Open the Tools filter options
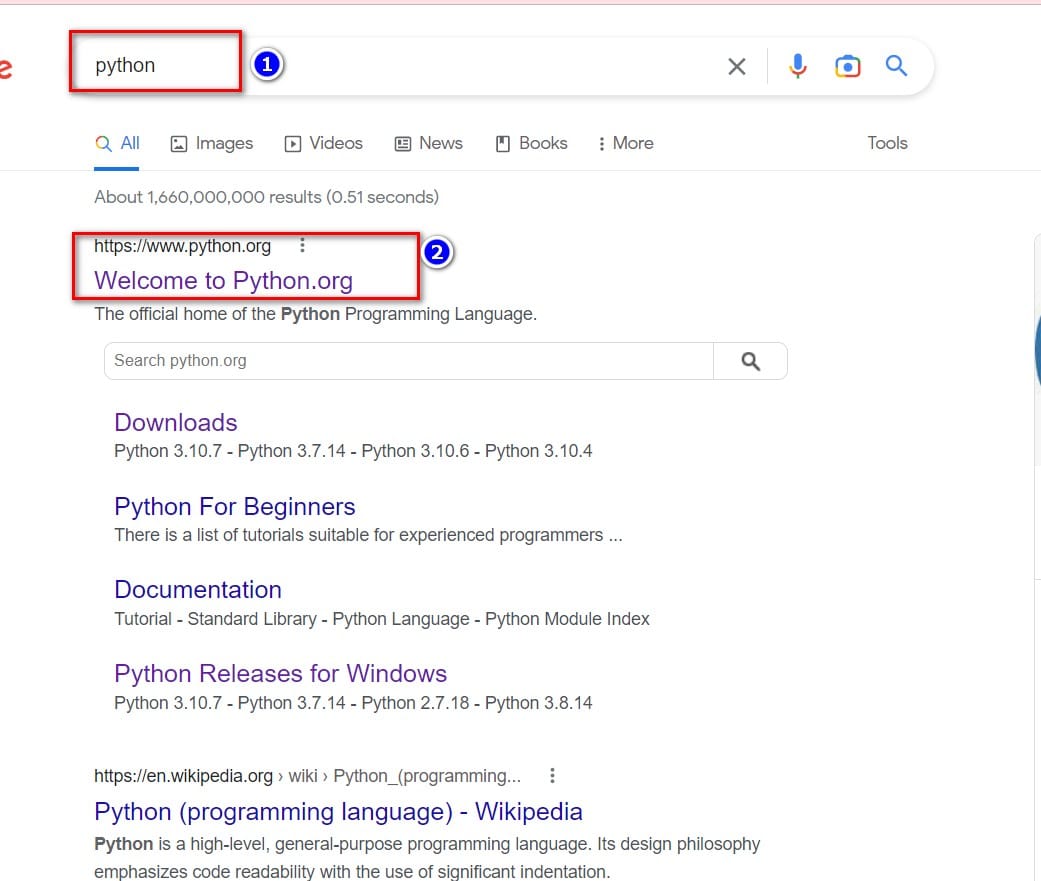1041x881 pixels. 887,143
